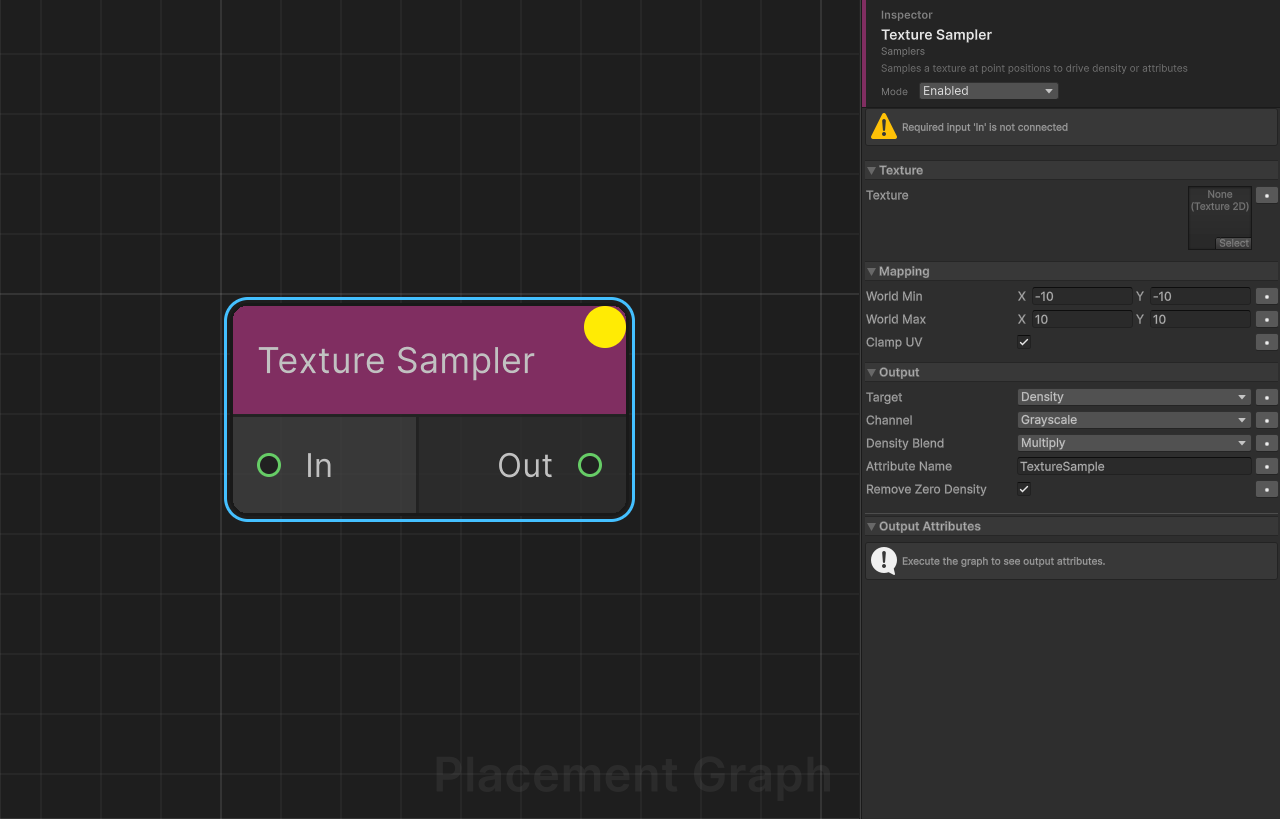
Task: Click the Inspector panel label
Action: tap(907, 15)
